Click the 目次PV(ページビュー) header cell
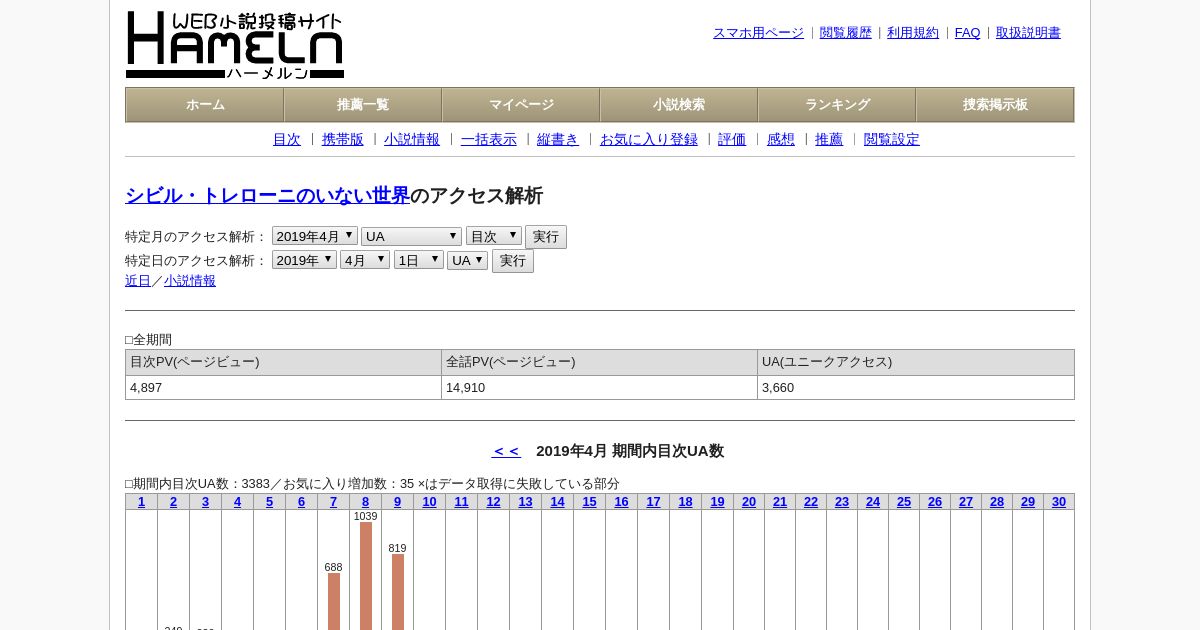Image resolution: width=1200 pixels, height=630 pixels. (x=283, y=362)
